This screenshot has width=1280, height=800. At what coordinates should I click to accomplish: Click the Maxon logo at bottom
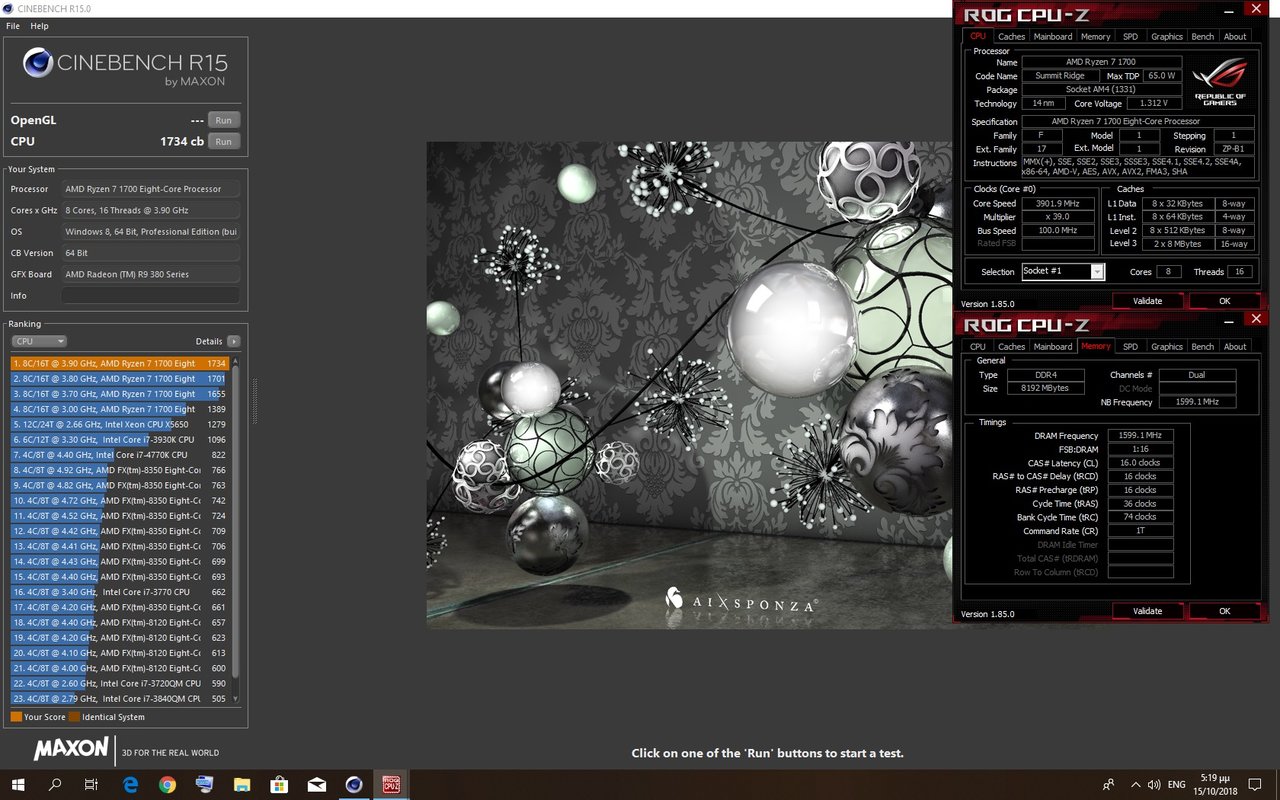71,749
